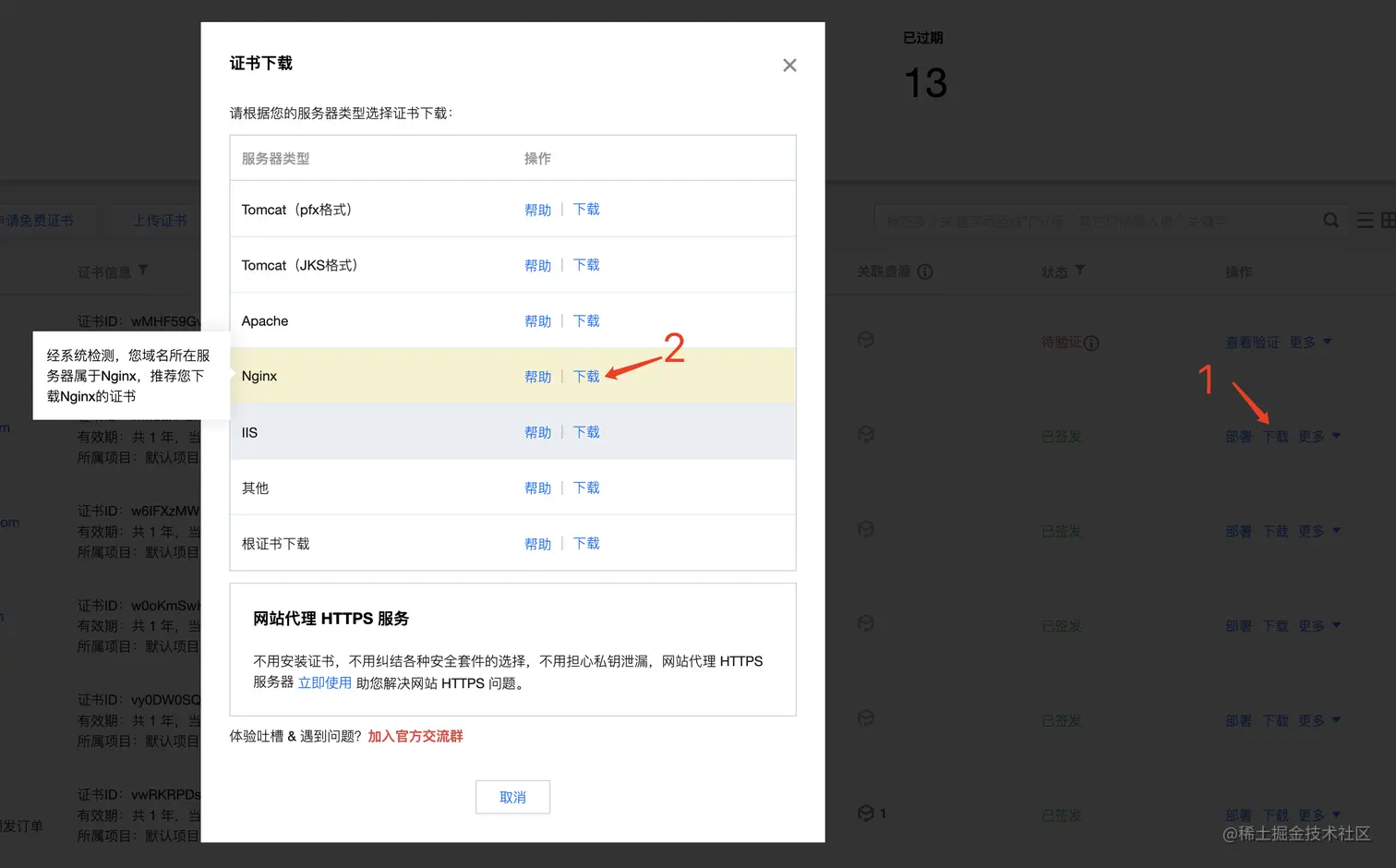
Task: Open help for Tomcat (JKS格式)
Action: (537, 265)
